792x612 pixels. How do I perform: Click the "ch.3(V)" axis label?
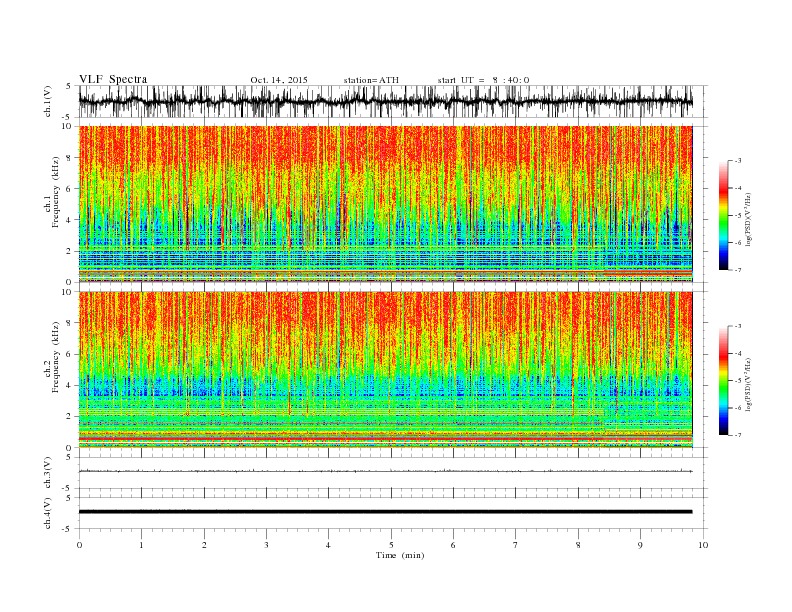pos(48,473)
